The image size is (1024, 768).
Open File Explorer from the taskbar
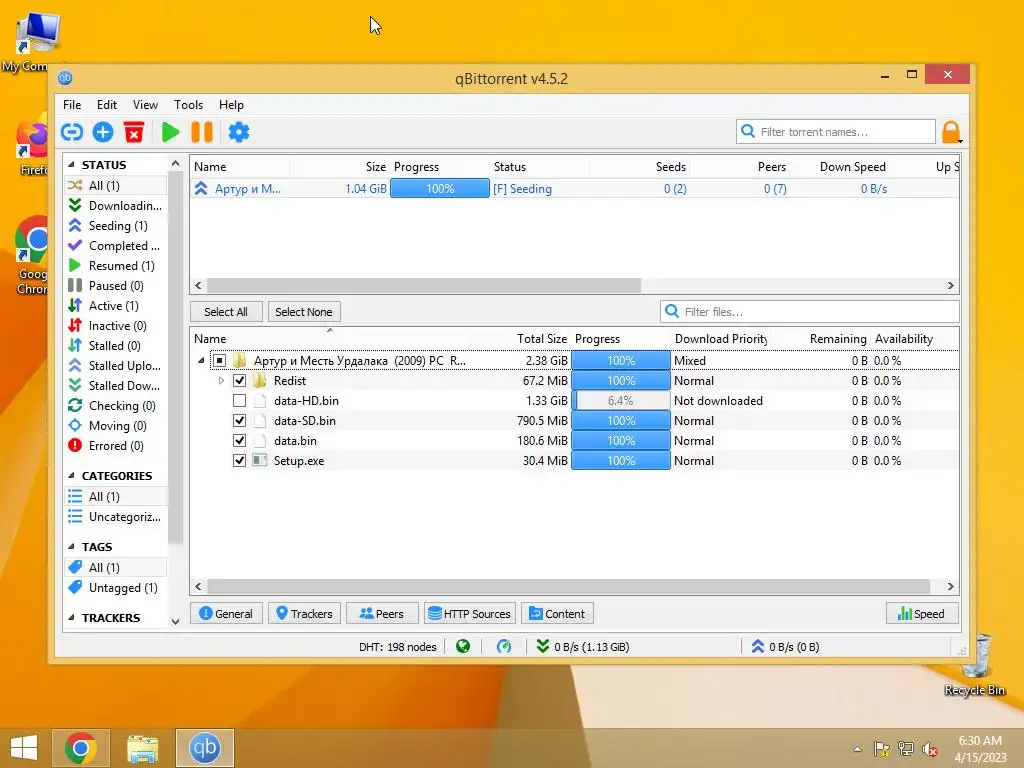tap(142, 748)
